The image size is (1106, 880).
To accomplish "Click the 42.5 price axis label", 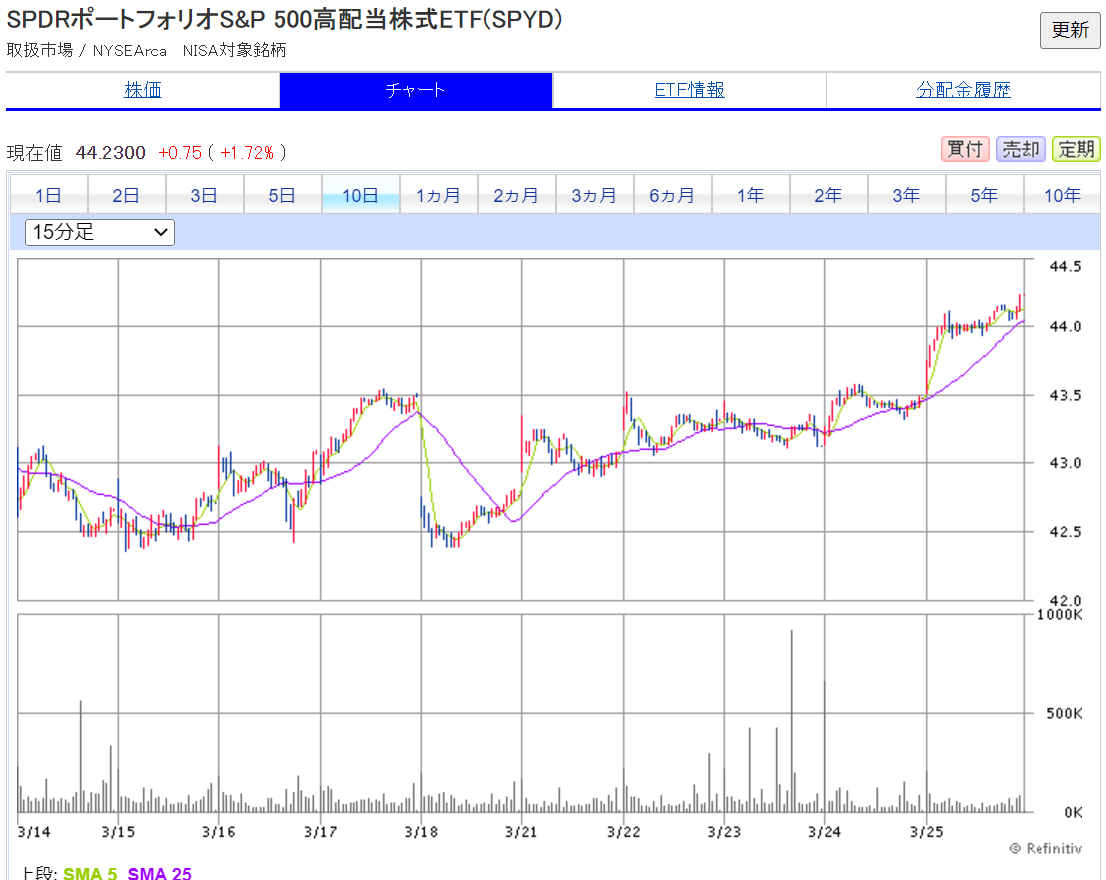I will [x=1065, y=532].
